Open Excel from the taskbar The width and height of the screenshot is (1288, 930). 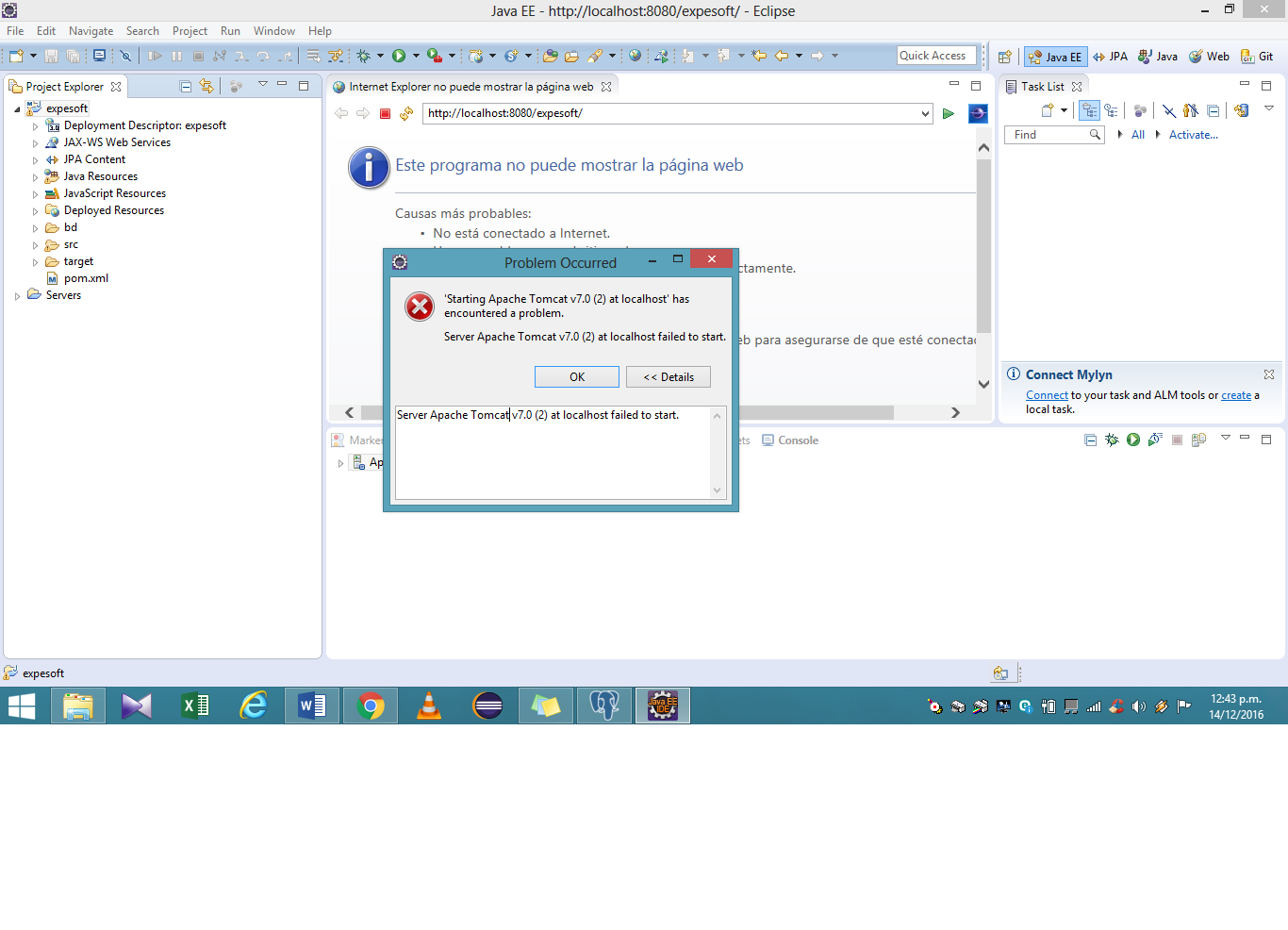tap(195, 706)
